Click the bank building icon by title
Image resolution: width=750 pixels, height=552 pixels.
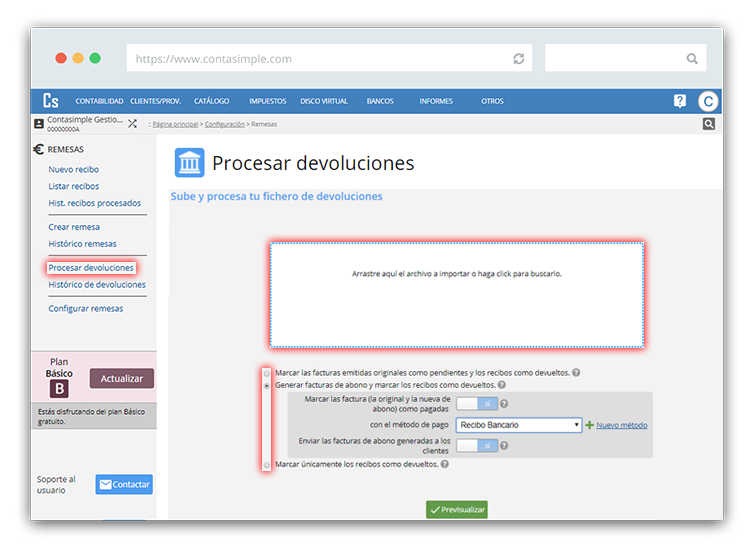pyautogui.click(x=189, y=163)
